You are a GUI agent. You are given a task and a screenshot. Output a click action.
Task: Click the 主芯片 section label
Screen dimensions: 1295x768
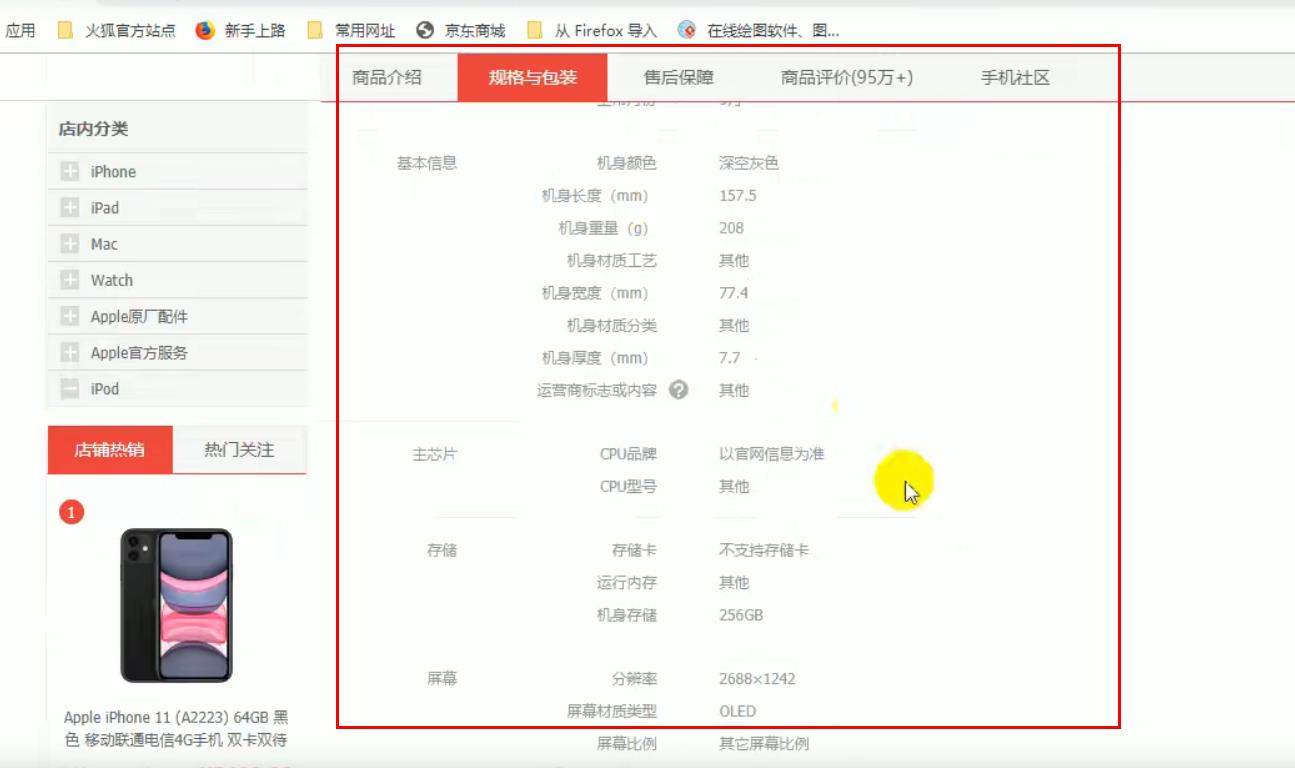tap(435, 454)
